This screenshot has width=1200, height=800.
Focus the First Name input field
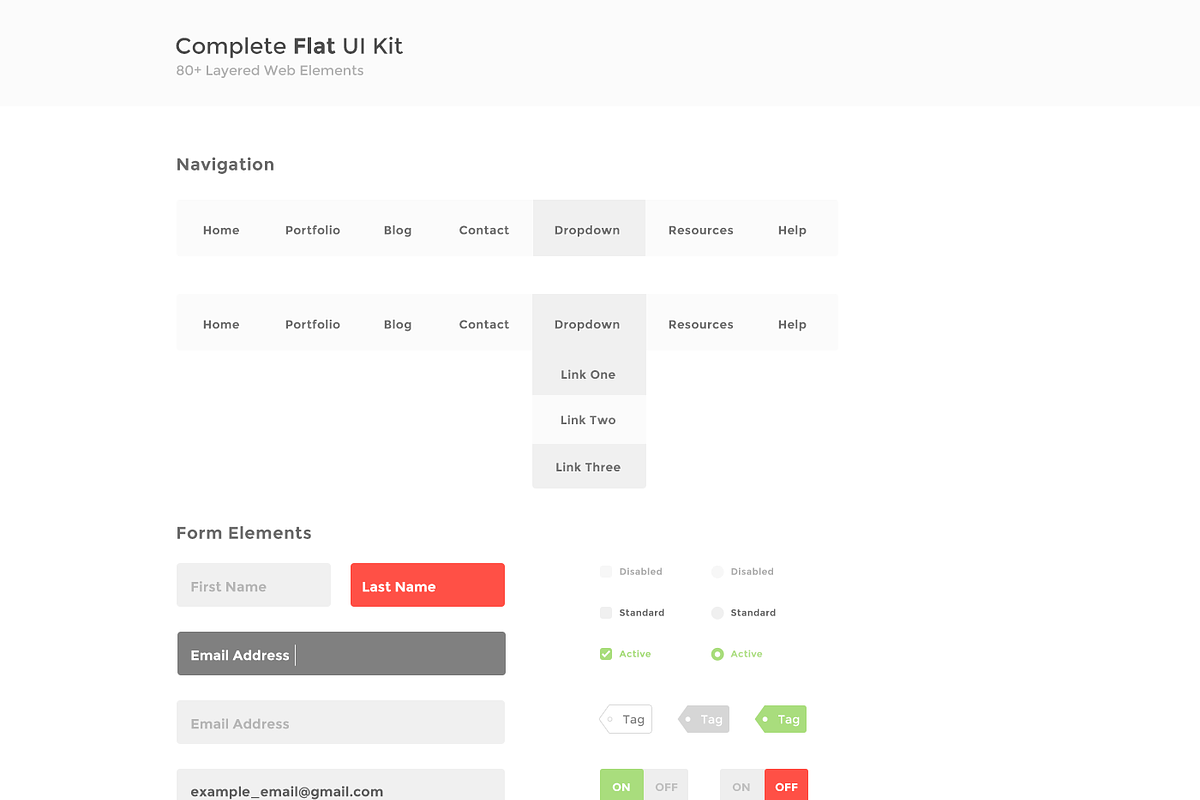(x=253, y=585)
